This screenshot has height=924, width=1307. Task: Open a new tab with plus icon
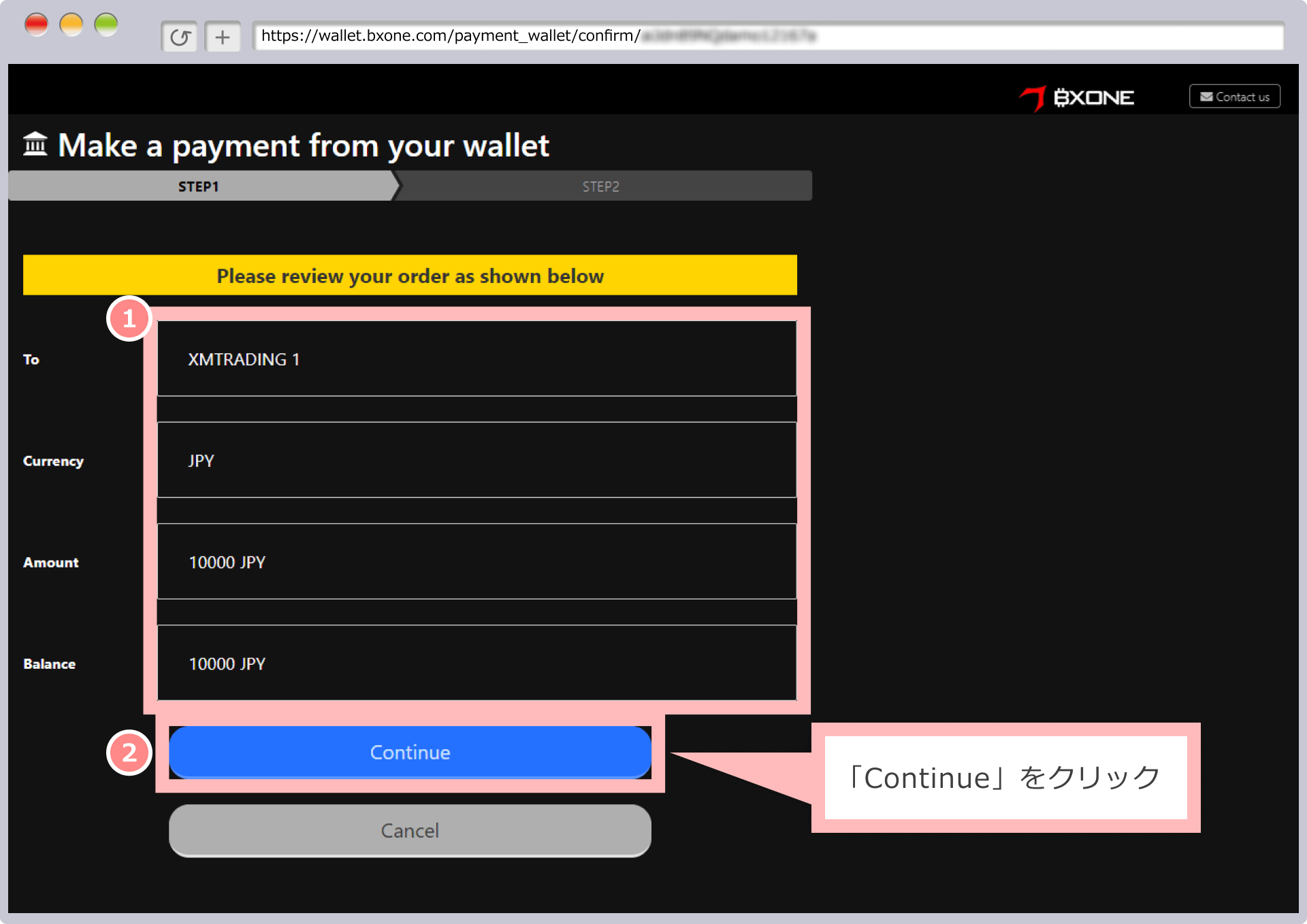pyautogui.click(x=223, y=37)
